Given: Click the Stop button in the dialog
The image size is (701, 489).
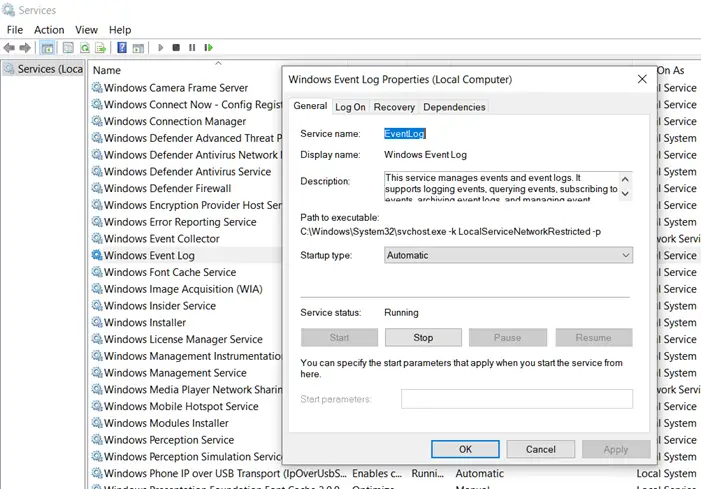Looking at the screenshot, I should click(423, 337).
